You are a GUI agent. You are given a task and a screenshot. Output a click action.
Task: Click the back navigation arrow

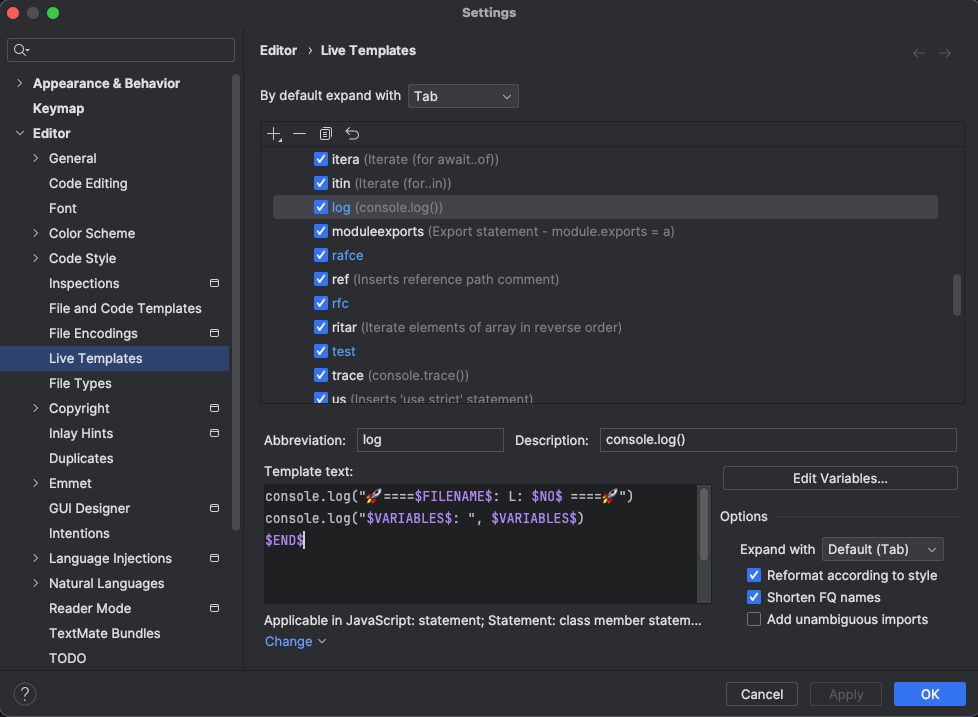click(x=919, y=53)
